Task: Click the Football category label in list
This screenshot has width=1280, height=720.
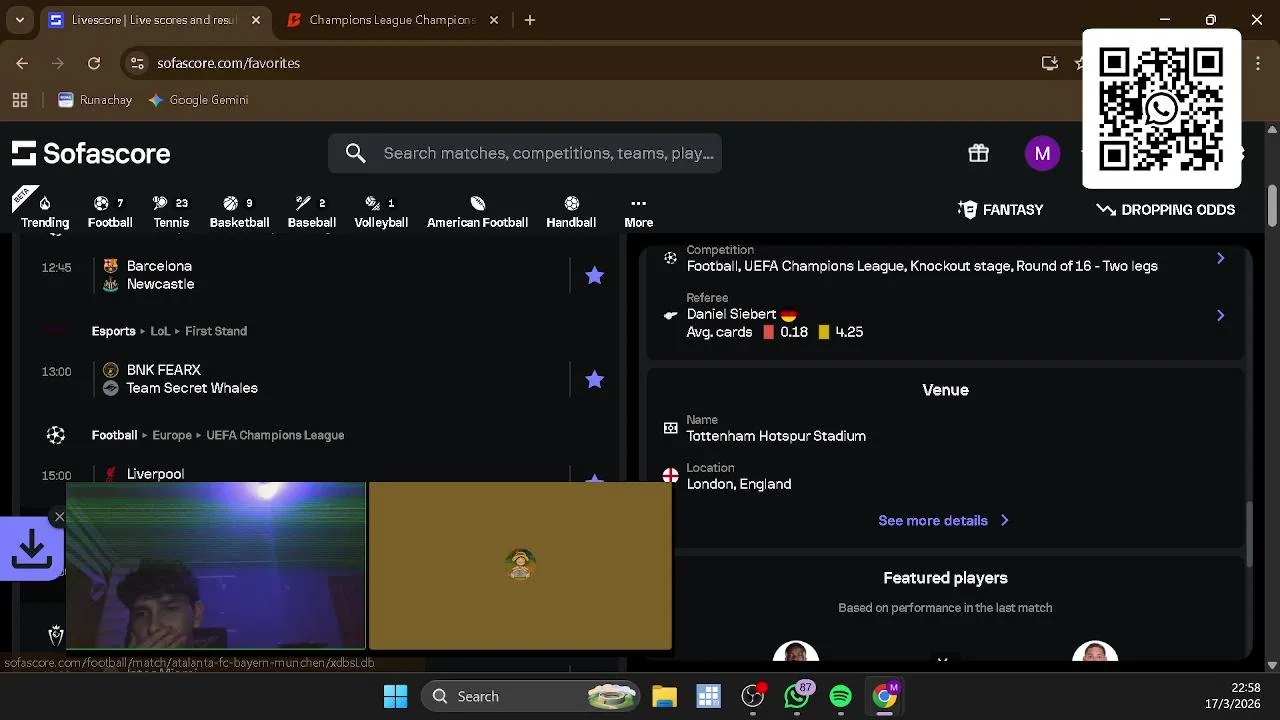Action: coord(114,435)
